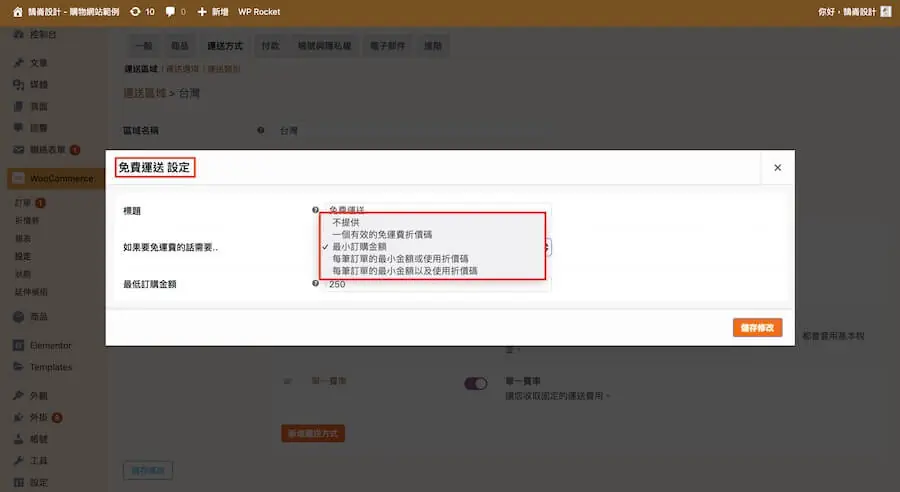900x492 pixels.
Task: Open 設定 under WooCommerce submenu
Action: tap(23, 256)
